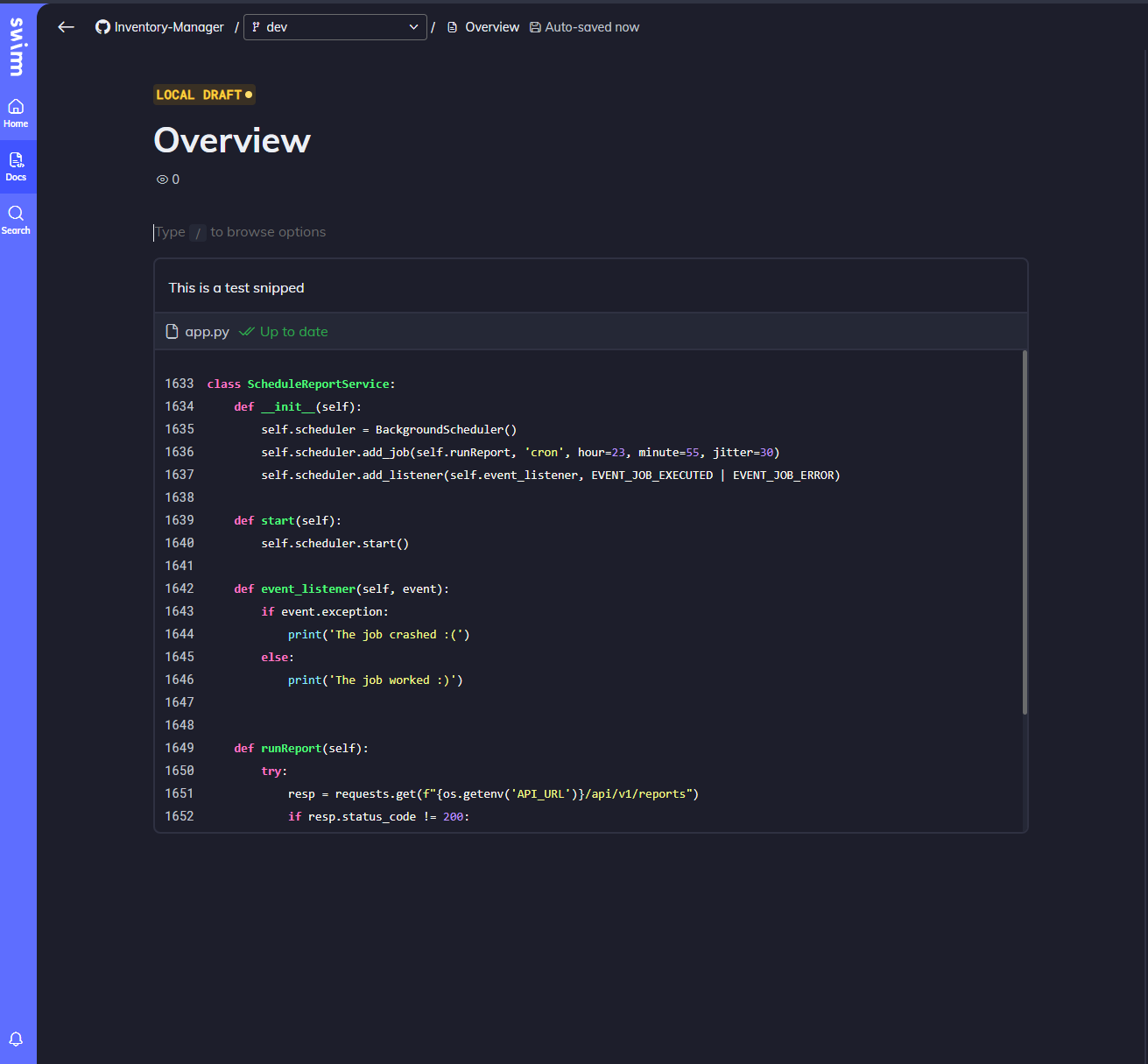Image resolution: width=1148 pixels, height=1064 pixels.
Task: Click the app.py file icon
Action: (173, 332)
